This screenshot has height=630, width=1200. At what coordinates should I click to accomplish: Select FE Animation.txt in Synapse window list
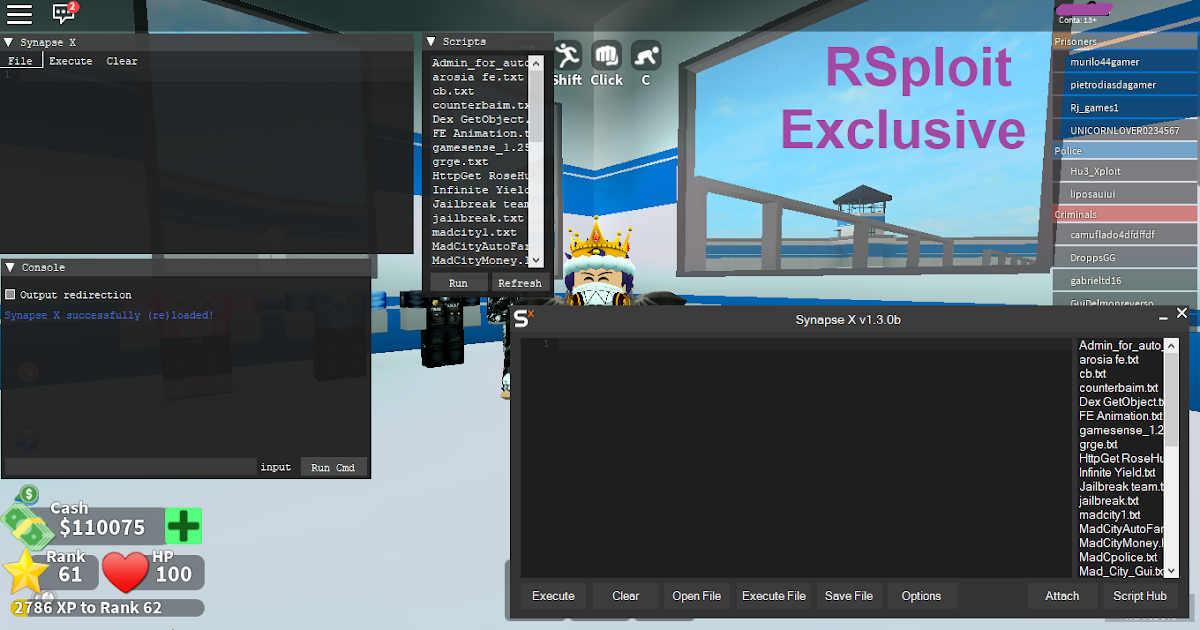(x=1121, y=416)
